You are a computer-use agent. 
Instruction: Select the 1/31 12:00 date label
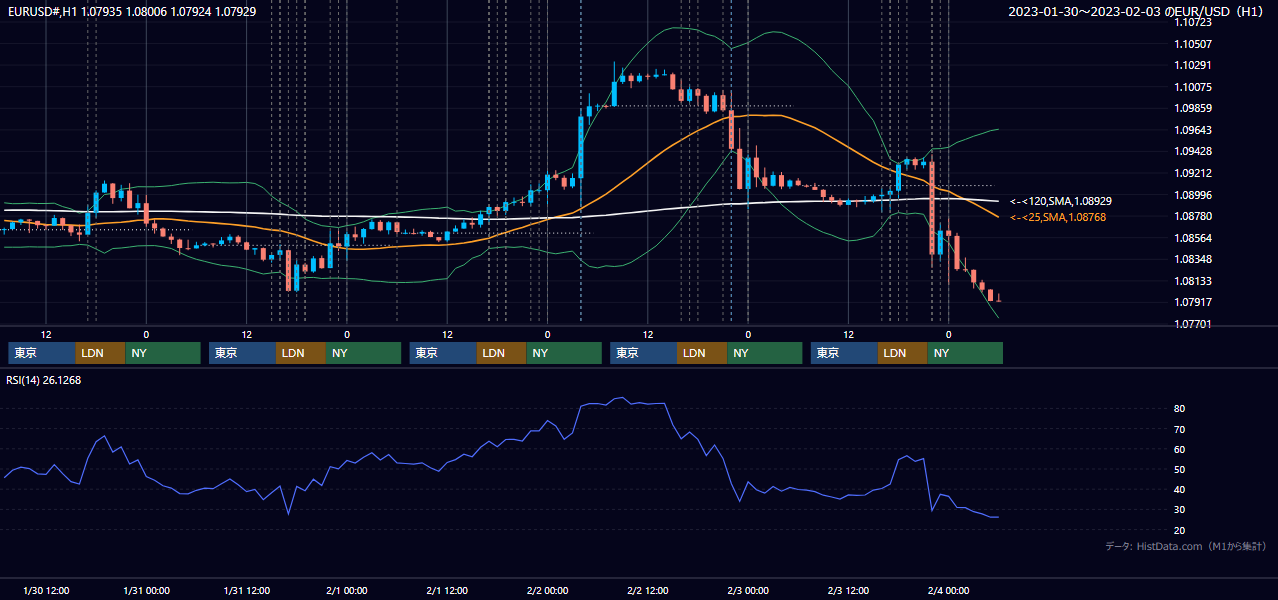pyautogui.click(x=247, y=591)
